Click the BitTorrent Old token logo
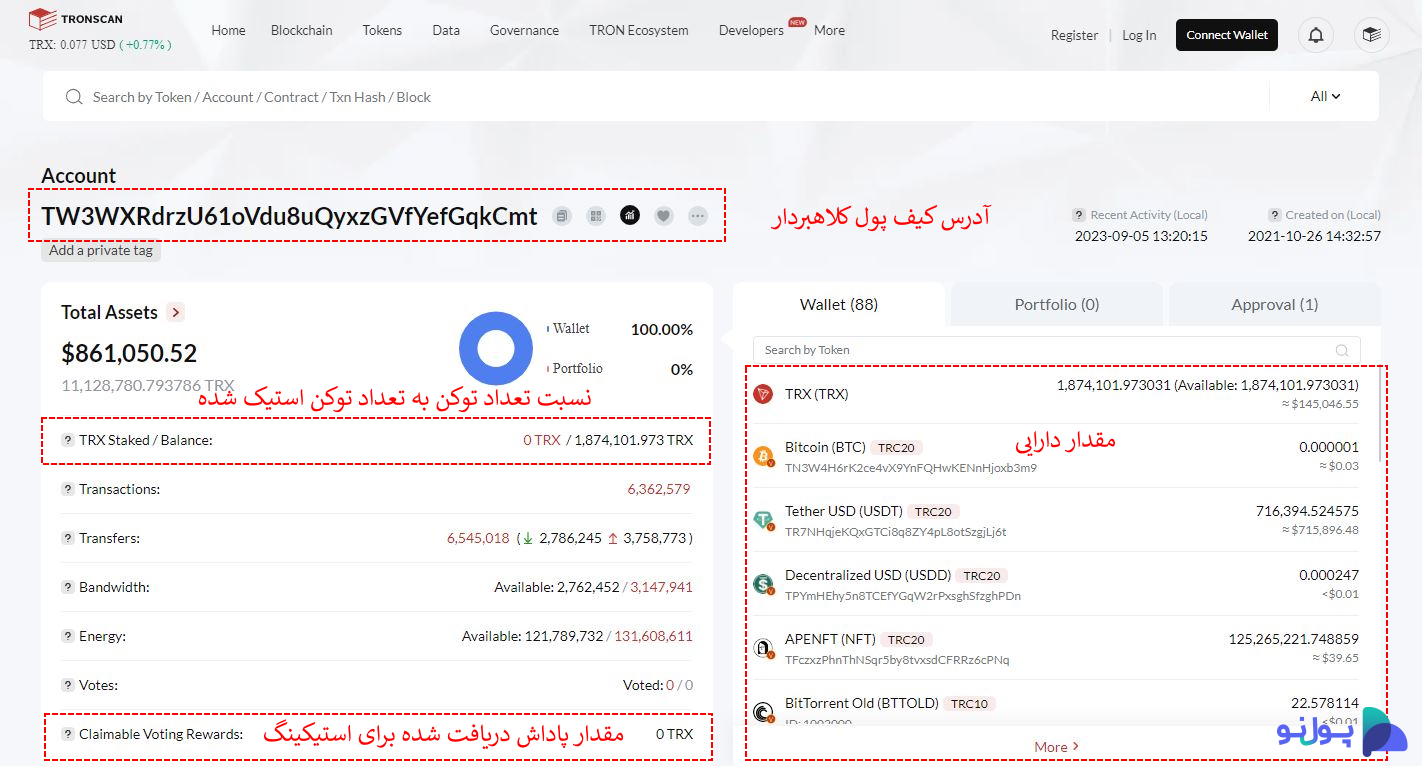Screen dimensions: 1422x766 (764, 712)
